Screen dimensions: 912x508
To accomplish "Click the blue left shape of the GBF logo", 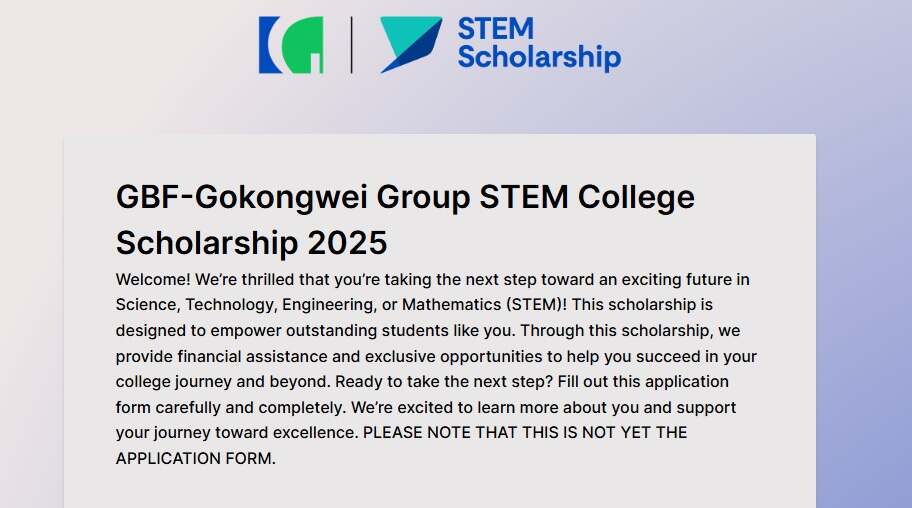I will 270,45.
